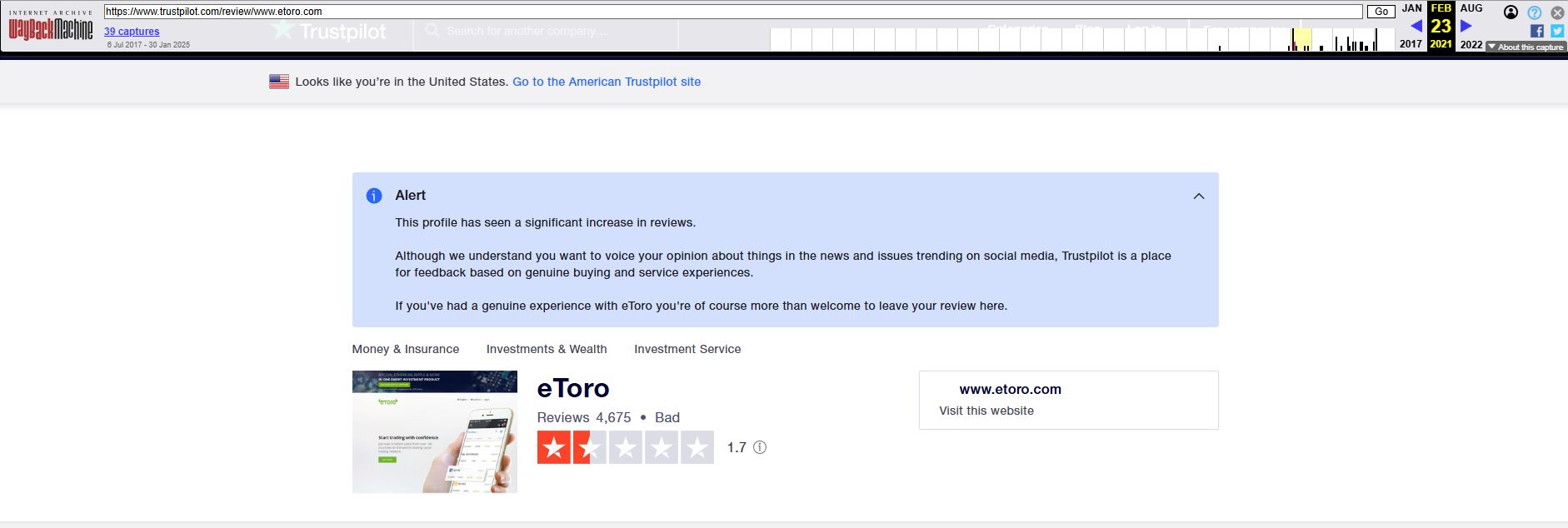
Task: Open the Wayback user account icon
Action: 1511,12
